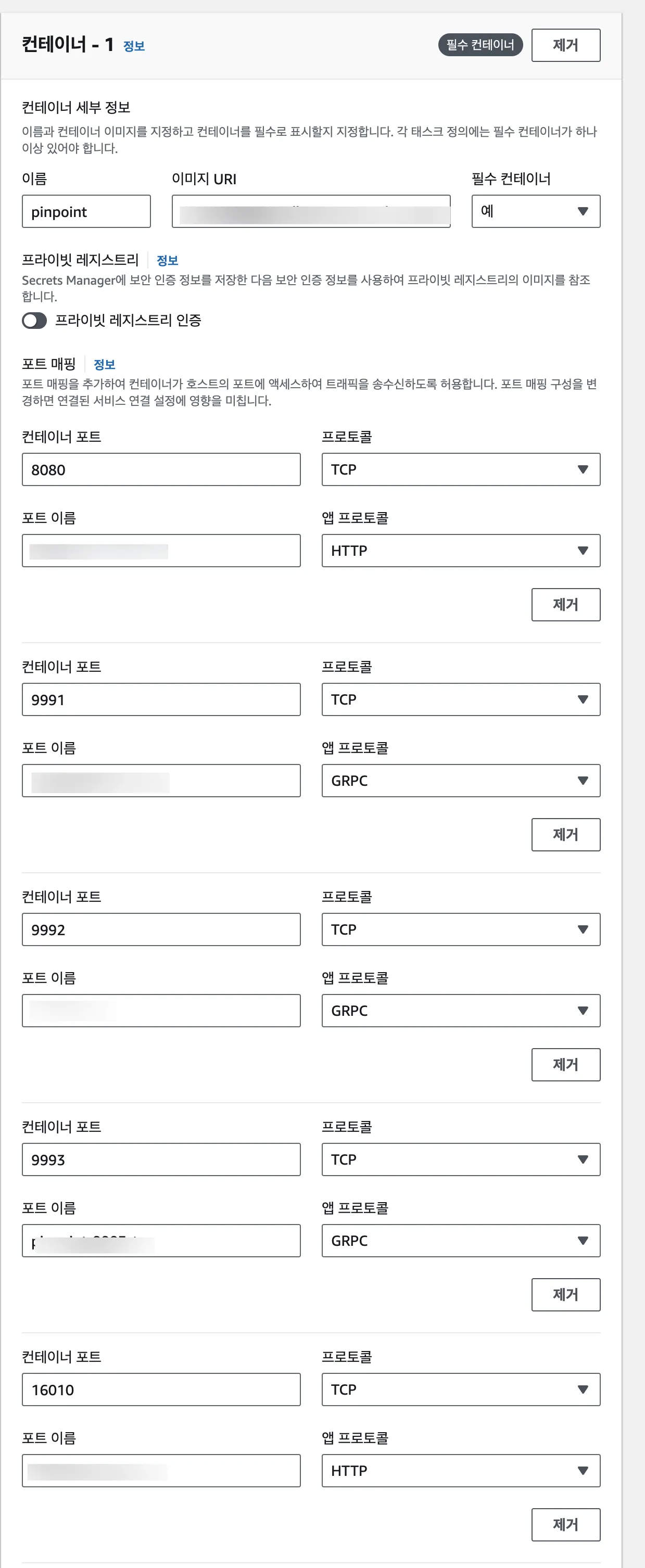The width and height of the screenshot is (645, 1568).
Task: Open app protocol dropdown for port 16010
Action: coord(460,1470)
